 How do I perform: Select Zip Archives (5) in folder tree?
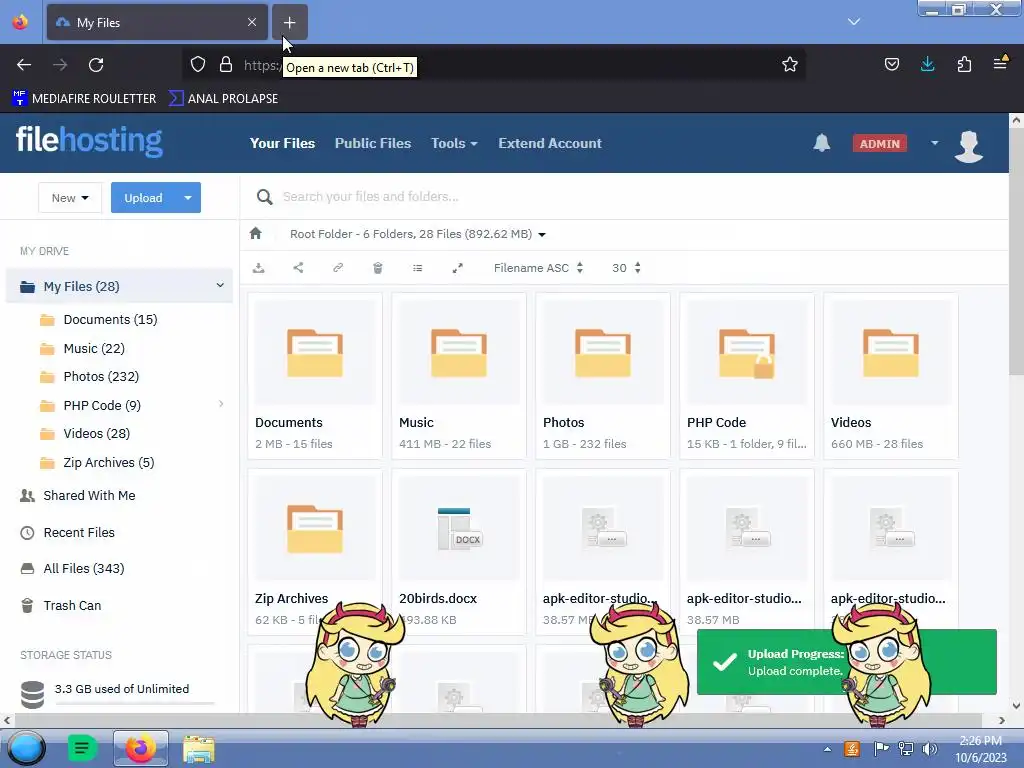(109, 463)
